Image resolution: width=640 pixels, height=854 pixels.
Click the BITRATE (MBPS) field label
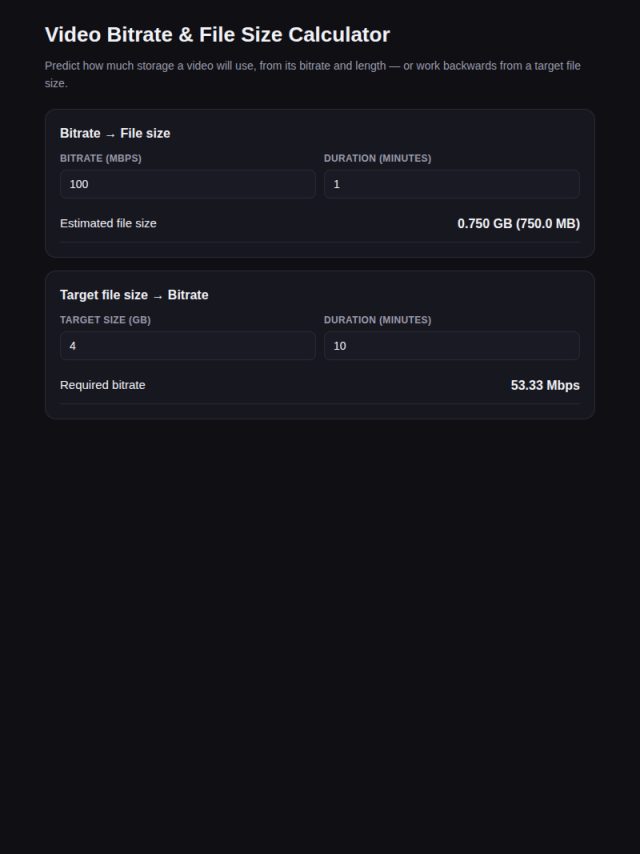click(x=101, y=158)
